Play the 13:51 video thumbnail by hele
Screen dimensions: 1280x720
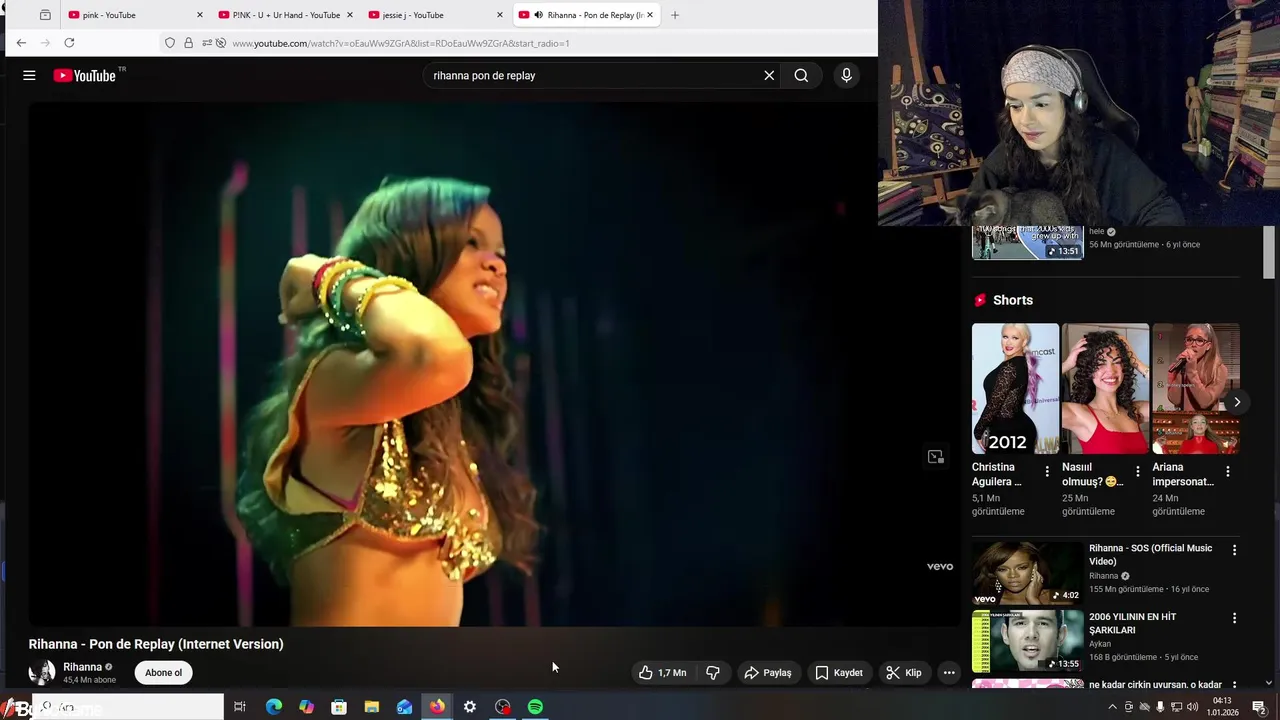pyautogui.click(x=1028, y=242)
